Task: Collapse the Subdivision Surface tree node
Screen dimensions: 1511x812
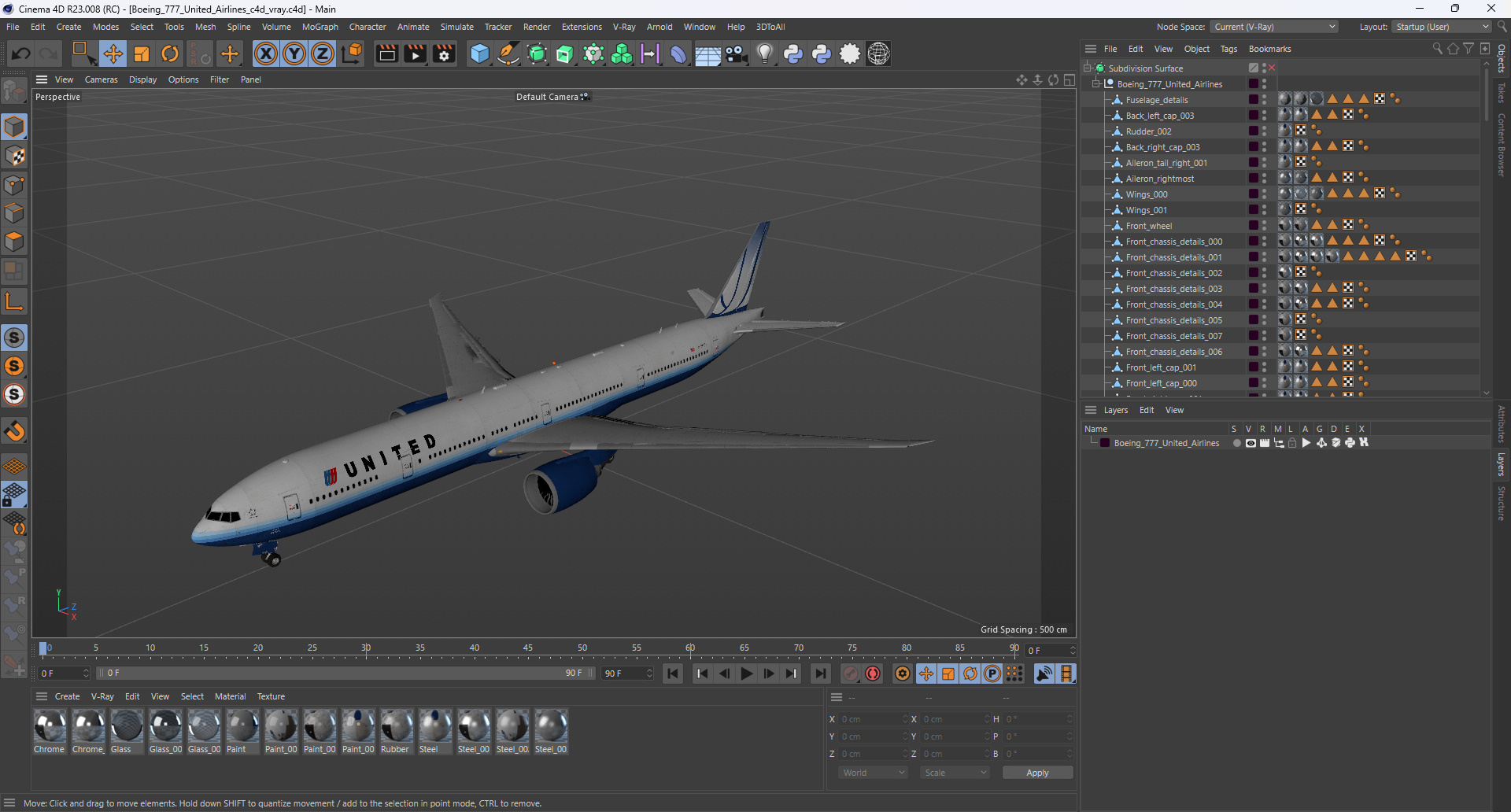Action: [x=1088, y=68]
